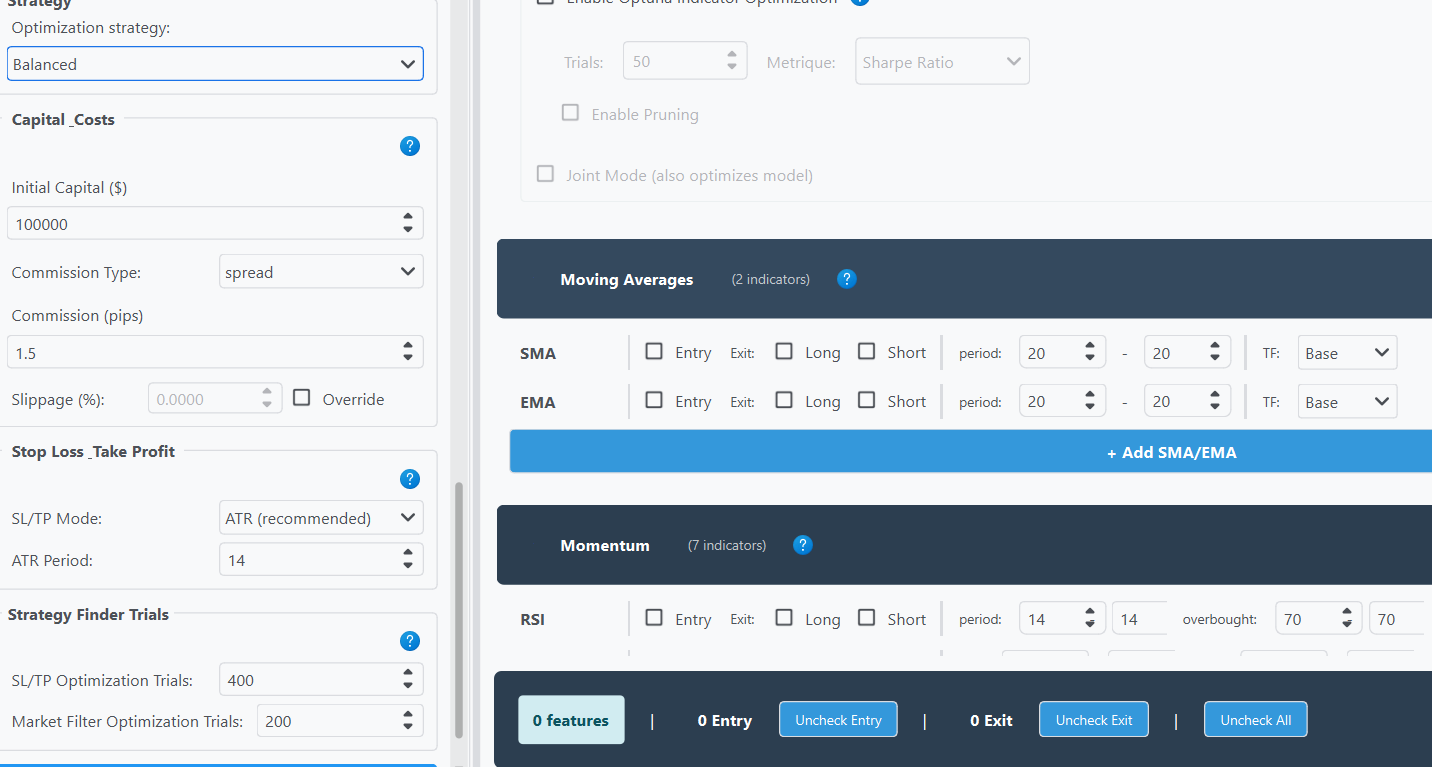Toggle the Slippage Override checkbox
This screenshot has width=1432, height=767.
pos(301,398)
